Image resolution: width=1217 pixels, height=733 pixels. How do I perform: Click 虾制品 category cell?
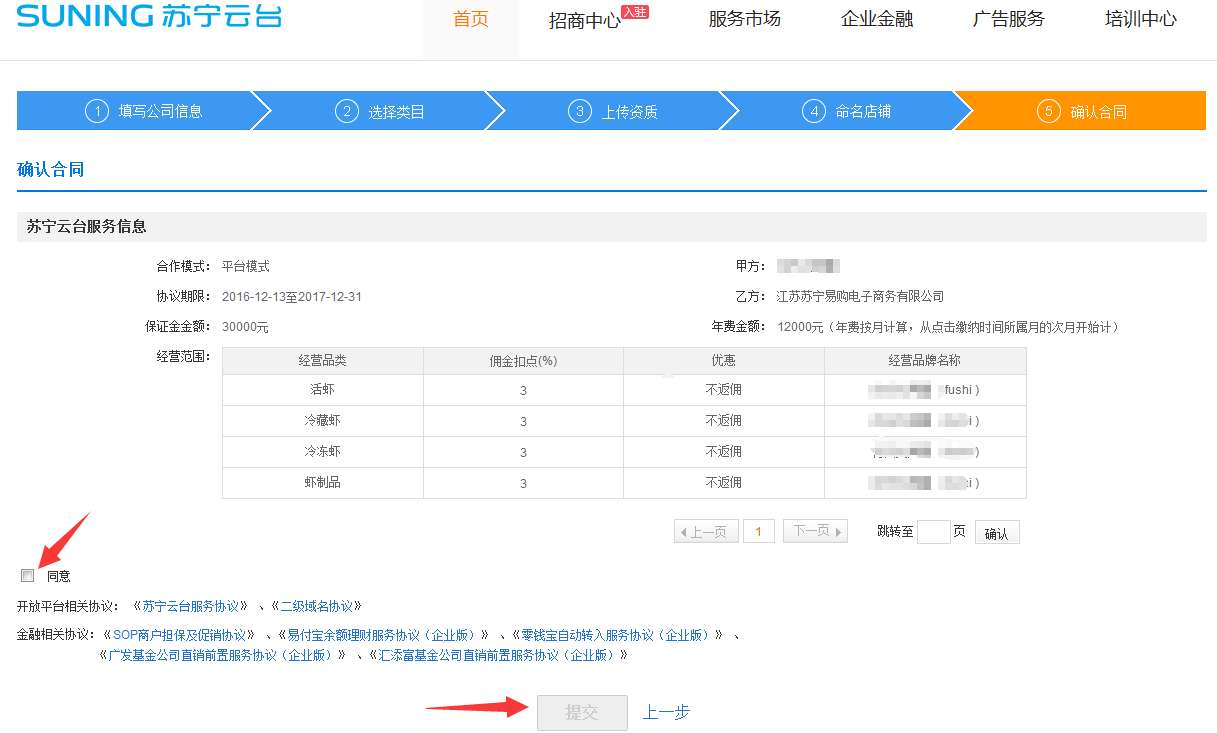[x=323, y=482]
